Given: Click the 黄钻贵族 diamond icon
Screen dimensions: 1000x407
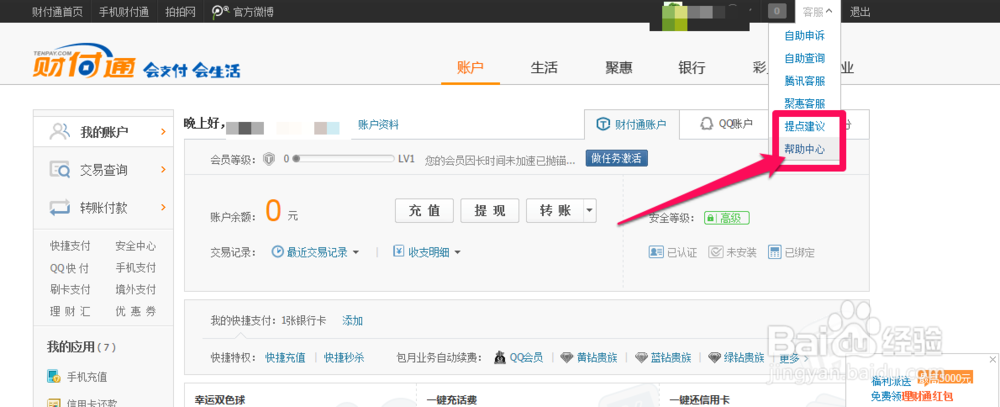Looking at the screenshot, I should [567, 357].
